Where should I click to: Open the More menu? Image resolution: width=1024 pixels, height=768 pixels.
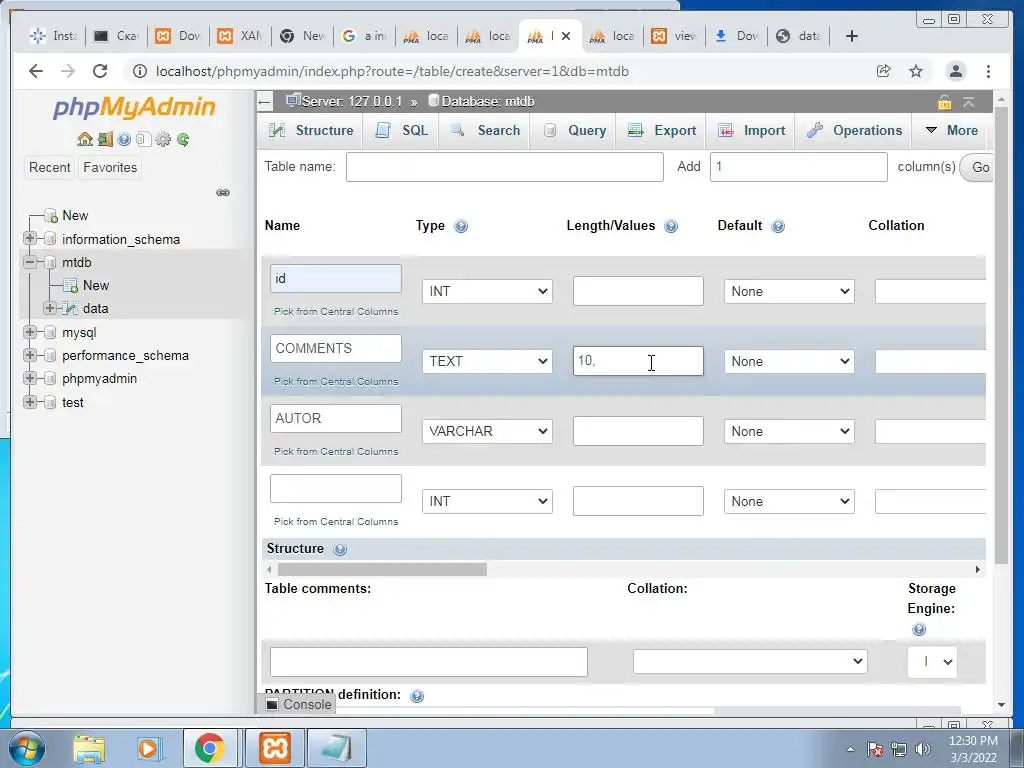pos(952,131)
